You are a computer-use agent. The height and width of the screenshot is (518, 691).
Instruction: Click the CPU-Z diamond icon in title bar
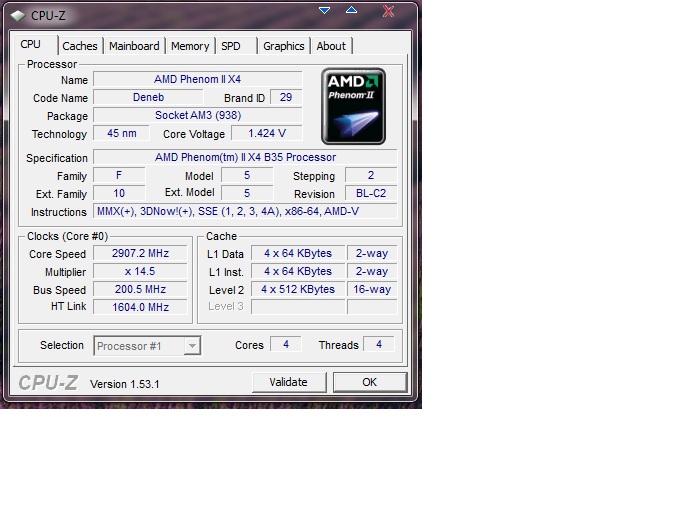(x=18, y=16)
